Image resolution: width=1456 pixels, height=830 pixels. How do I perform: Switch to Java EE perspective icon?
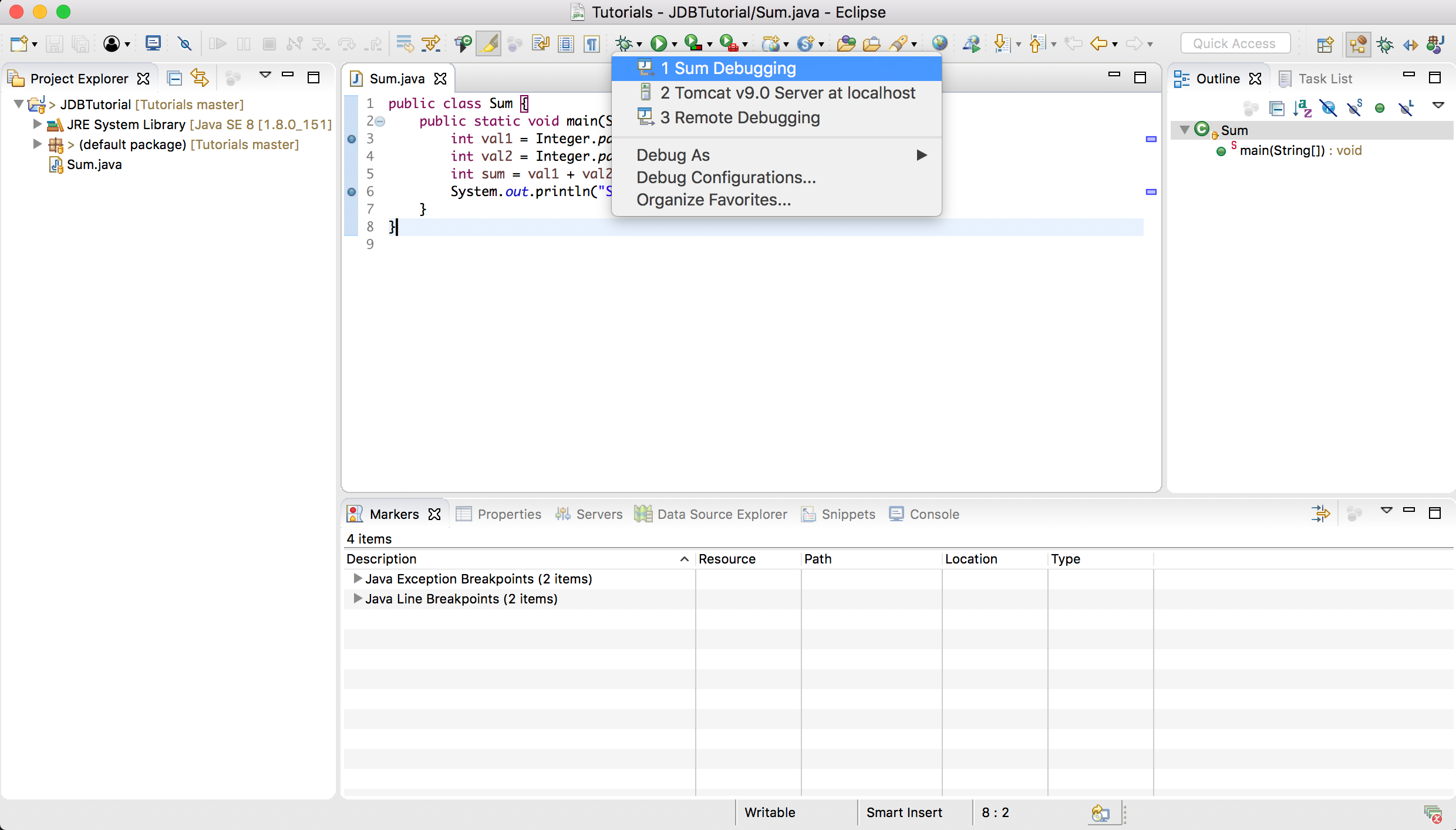[1358, 44]
